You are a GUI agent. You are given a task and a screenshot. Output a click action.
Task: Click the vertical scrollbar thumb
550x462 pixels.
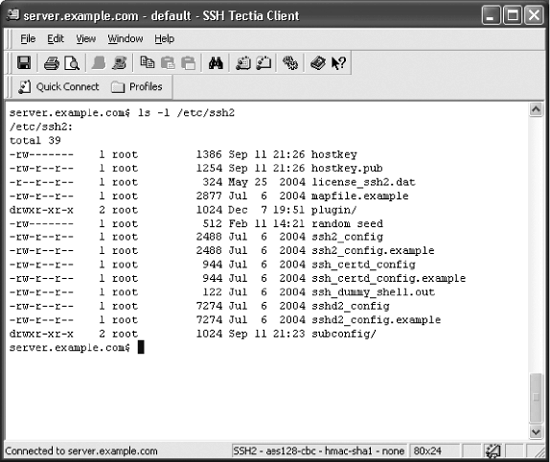(536, 398)
